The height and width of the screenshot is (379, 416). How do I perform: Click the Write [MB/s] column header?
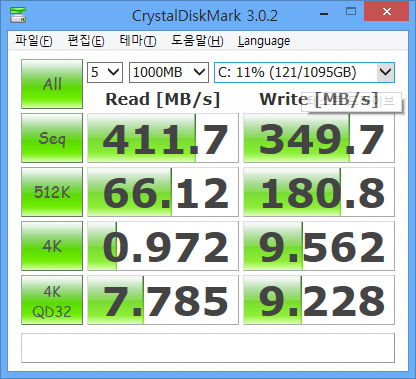pyautogui.click(x=319, y=99)
